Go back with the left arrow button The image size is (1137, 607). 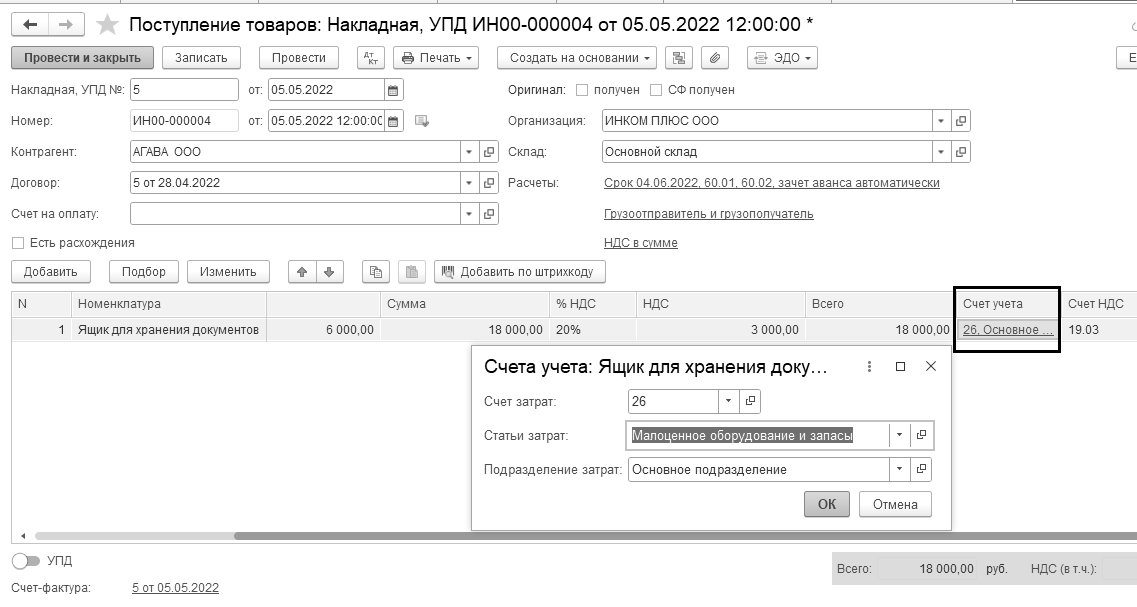(x=30, y=25)
